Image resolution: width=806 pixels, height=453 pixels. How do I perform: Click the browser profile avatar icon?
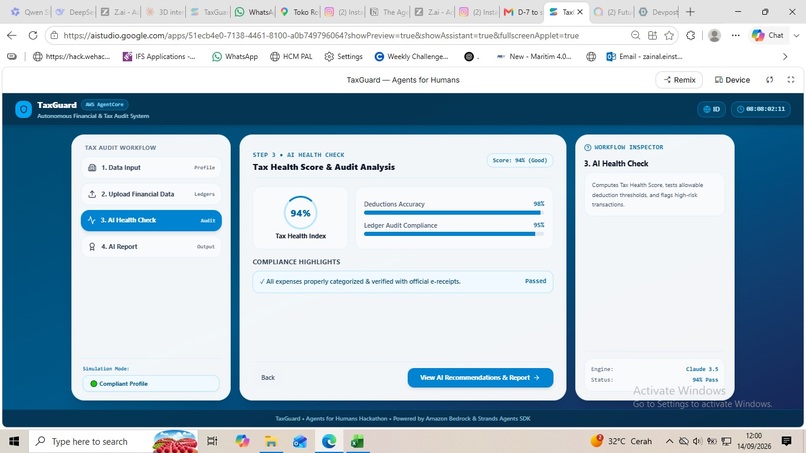pos(714,35)
